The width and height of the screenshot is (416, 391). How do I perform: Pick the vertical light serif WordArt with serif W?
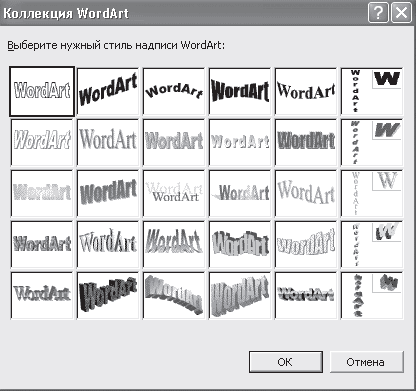tap(372, 193)
